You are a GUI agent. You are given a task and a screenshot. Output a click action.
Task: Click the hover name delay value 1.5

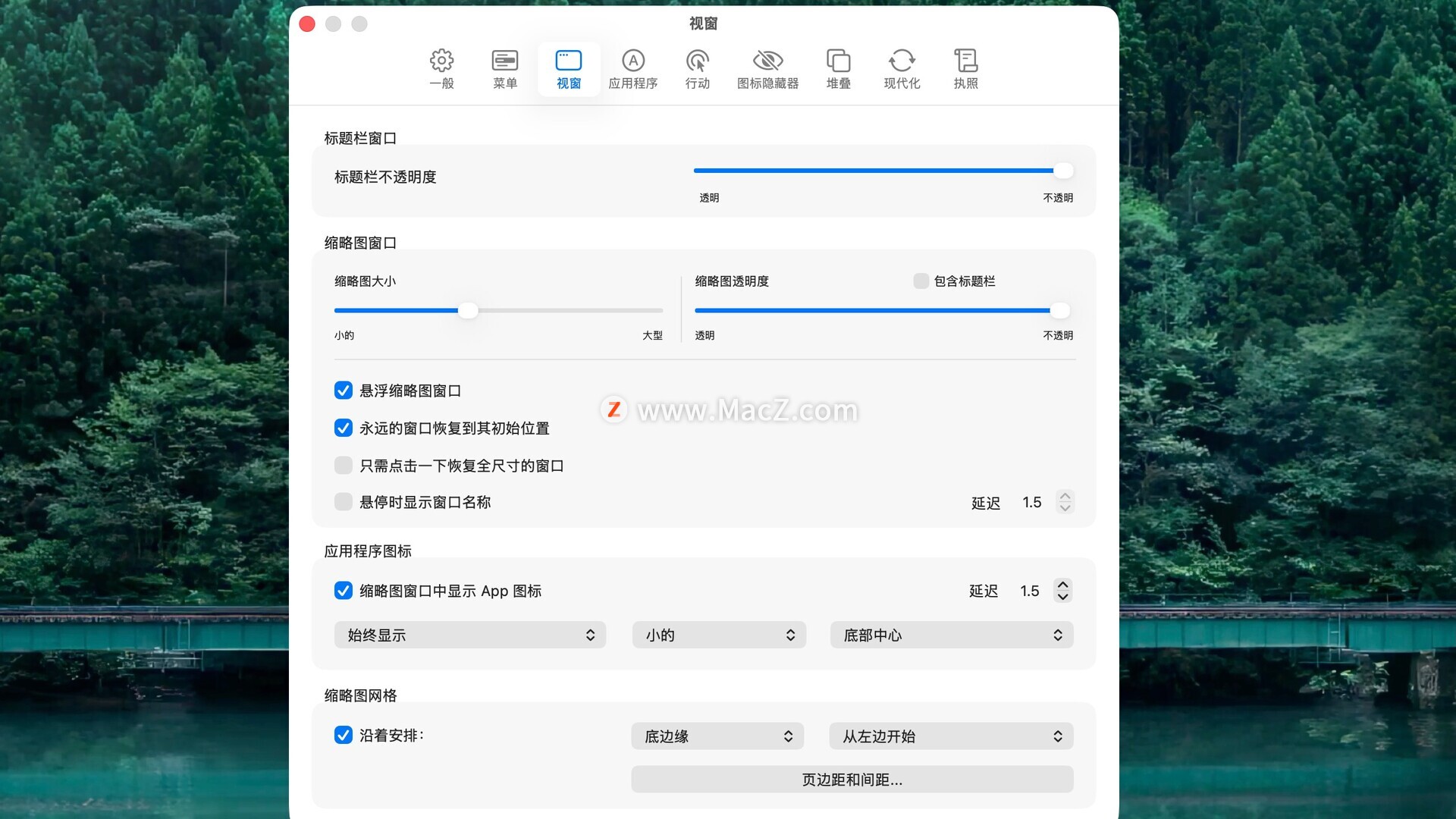pos(1032,502)
